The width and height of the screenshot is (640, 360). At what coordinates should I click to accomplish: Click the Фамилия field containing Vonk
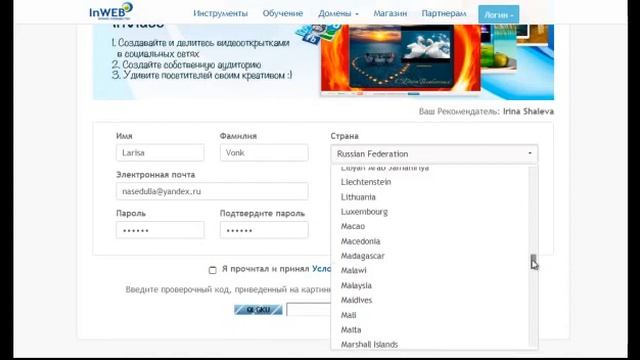coord(264,153)
